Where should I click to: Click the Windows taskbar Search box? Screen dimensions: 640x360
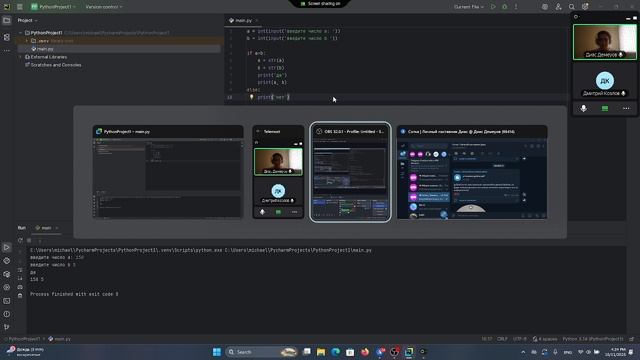pos(262,352)
